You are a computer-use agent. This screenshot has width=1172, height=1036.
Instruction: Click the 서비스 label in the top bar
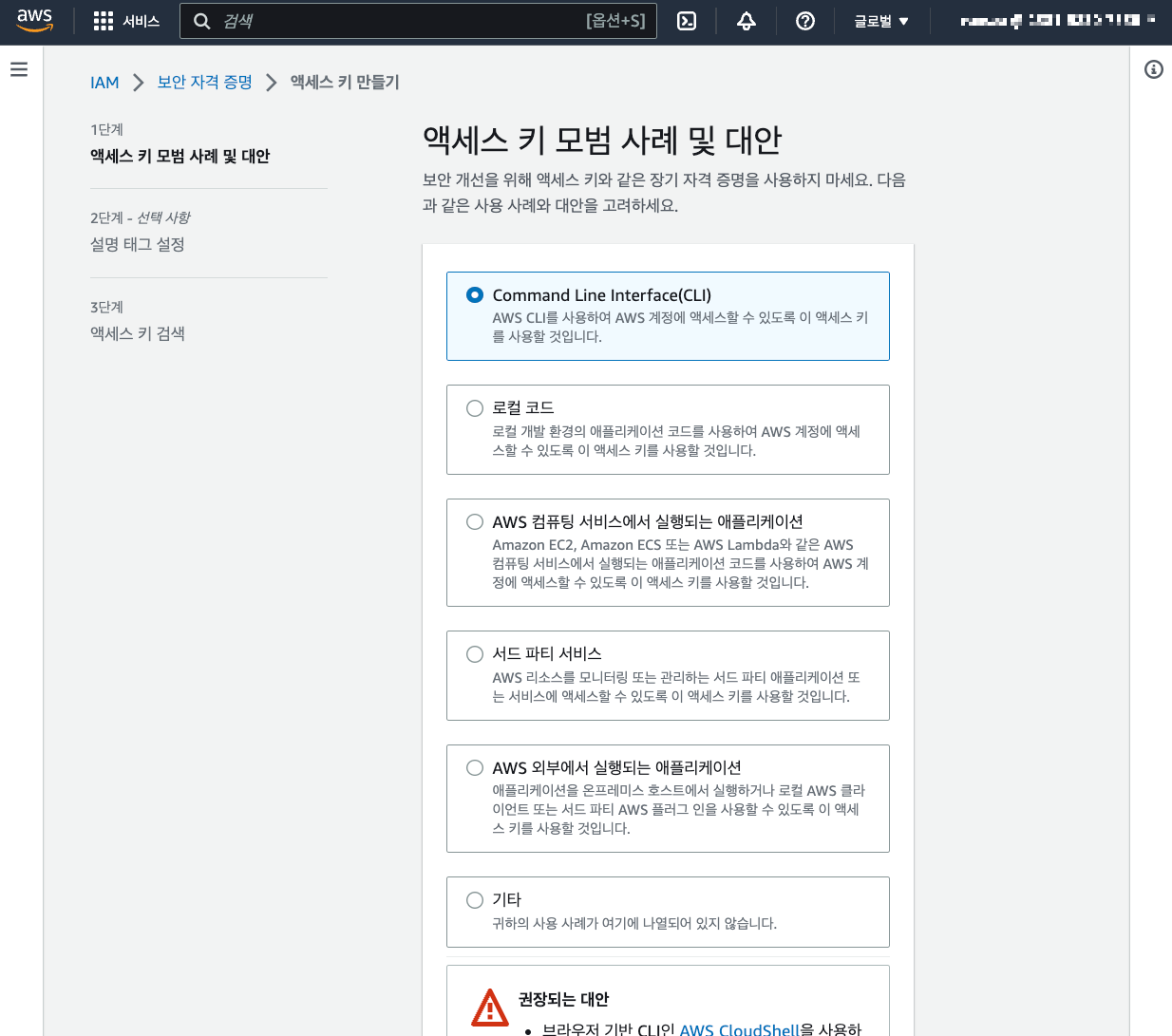[141, 21]
